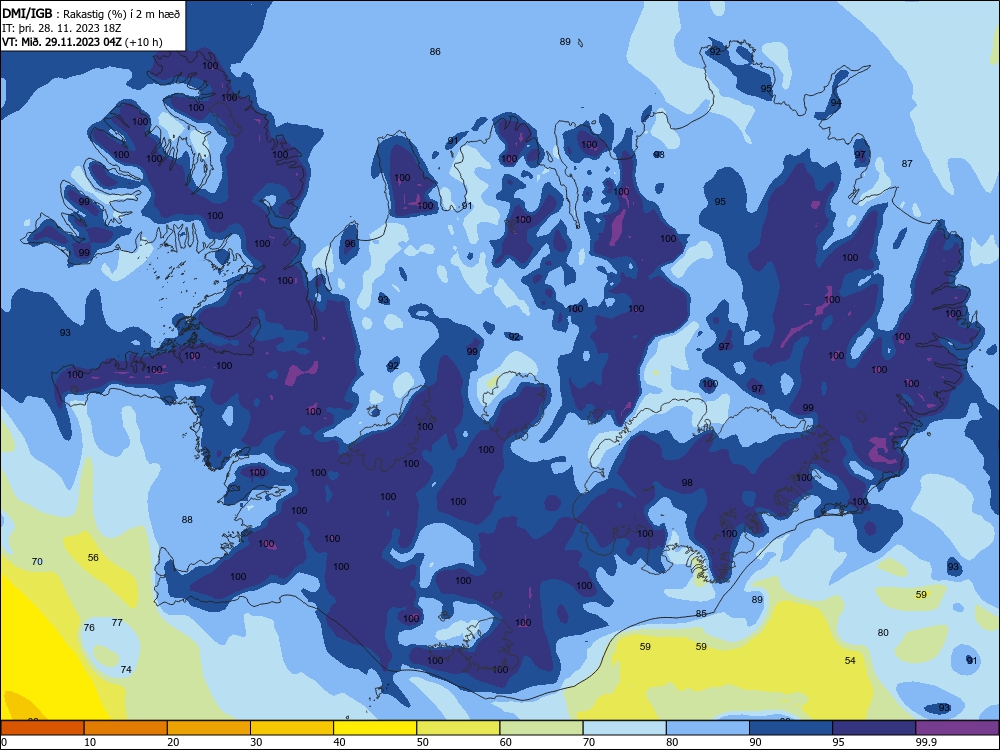The width and height of the screenshot is (1000, 750).
Task: Click the dark orange 0–10 legend swatch
Action: click(42, 728)
